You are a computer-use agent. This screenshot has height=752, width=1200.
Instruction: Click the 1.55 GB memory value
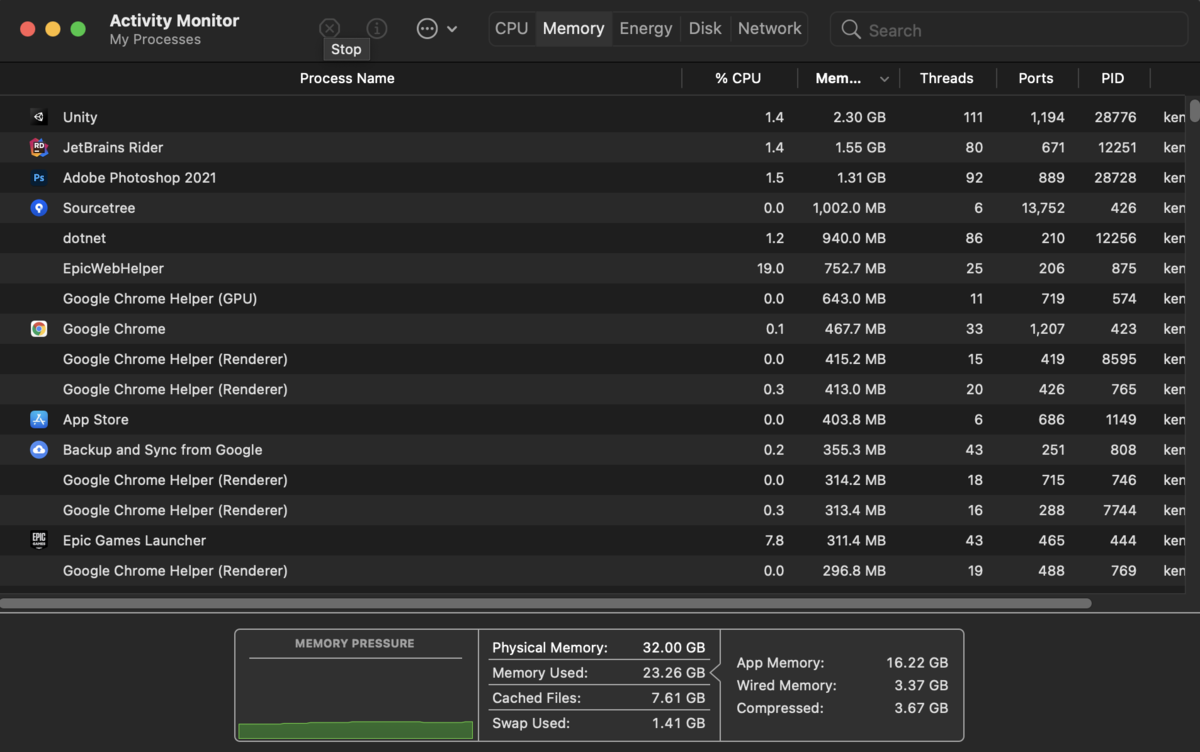pos(860,147)
